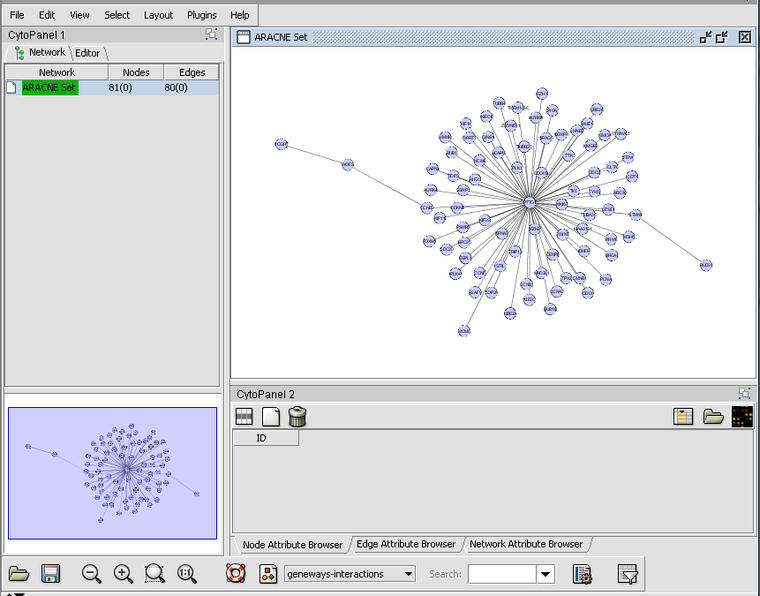Open the Plugins menu
This screenshot has width=760, height=596.
[x=202, y=15]
